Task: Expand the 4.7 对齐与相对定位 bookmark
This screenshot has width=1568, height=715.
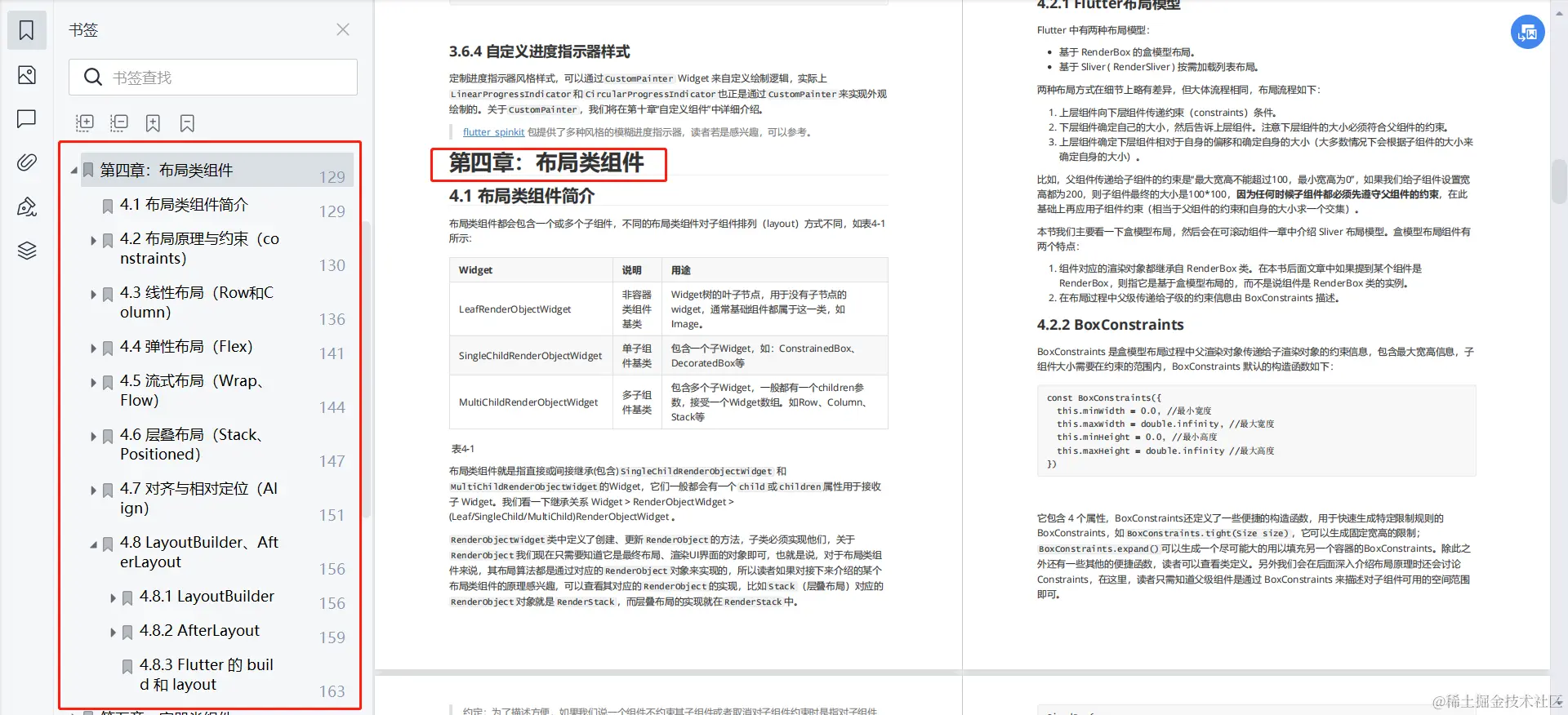Action: point(93,491)
